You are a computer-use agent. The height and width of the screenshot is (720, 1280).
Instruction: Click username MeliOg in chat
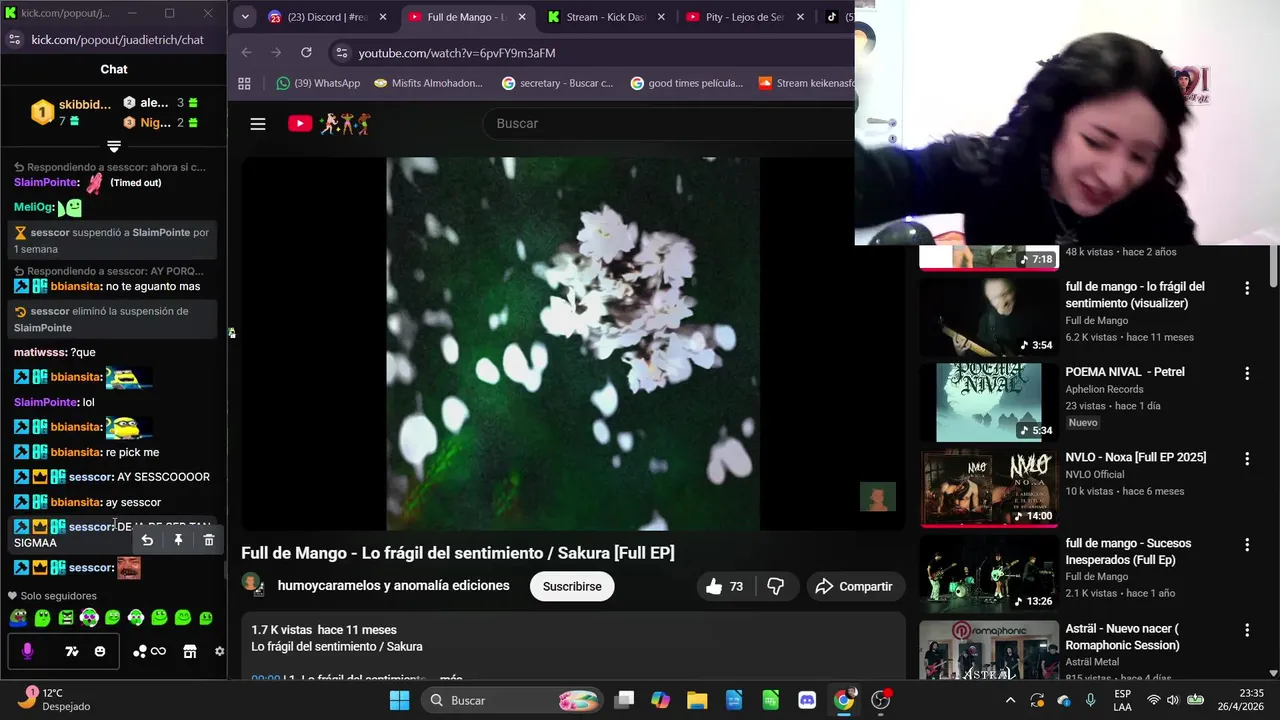click(32, 207)
